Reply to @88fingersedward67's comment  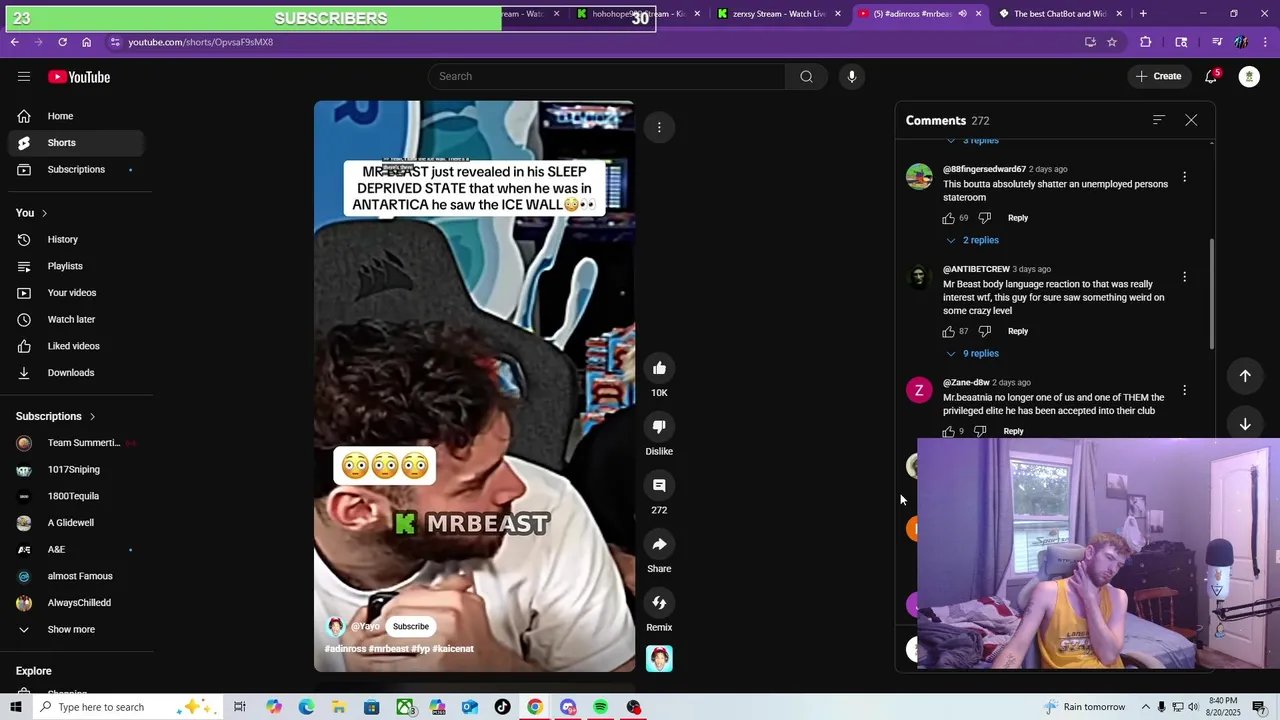1018,218
